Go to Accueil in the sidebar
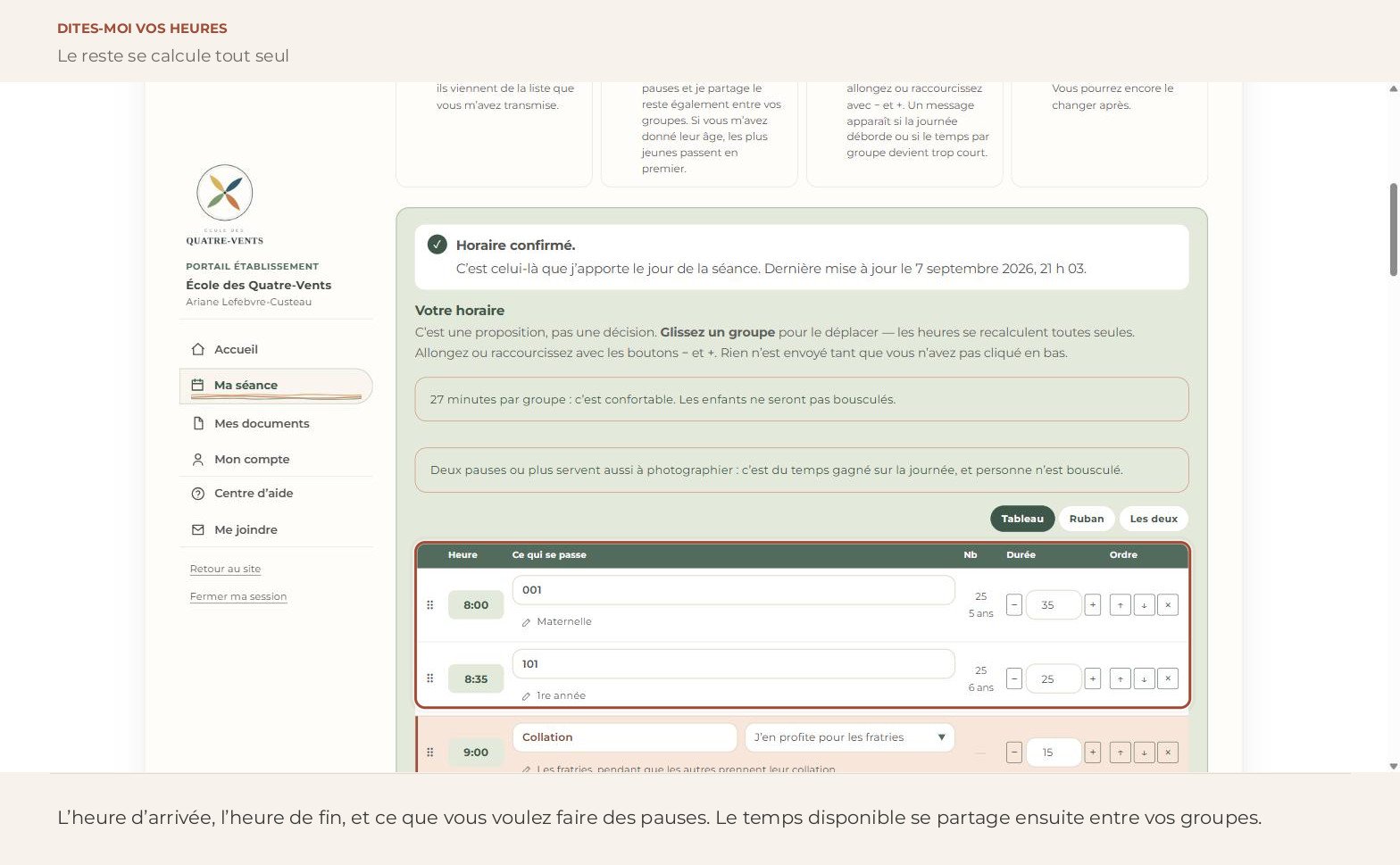 pyautogui.click(x=276, y=349)
